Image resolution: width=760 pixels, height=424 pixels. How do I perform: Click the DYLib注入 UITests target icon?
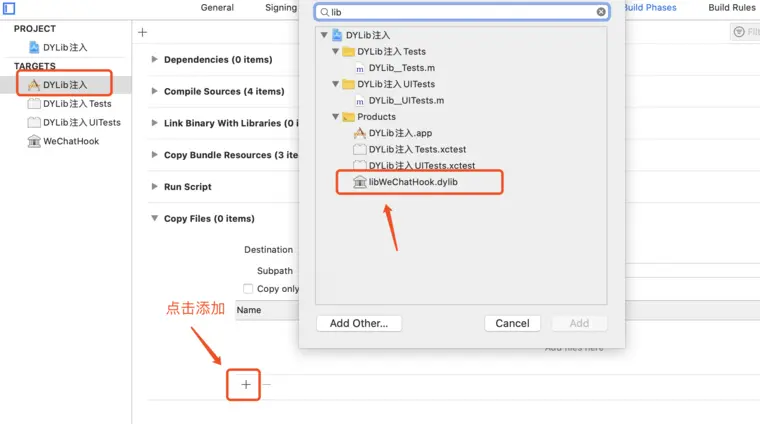[x=34, y=122]
